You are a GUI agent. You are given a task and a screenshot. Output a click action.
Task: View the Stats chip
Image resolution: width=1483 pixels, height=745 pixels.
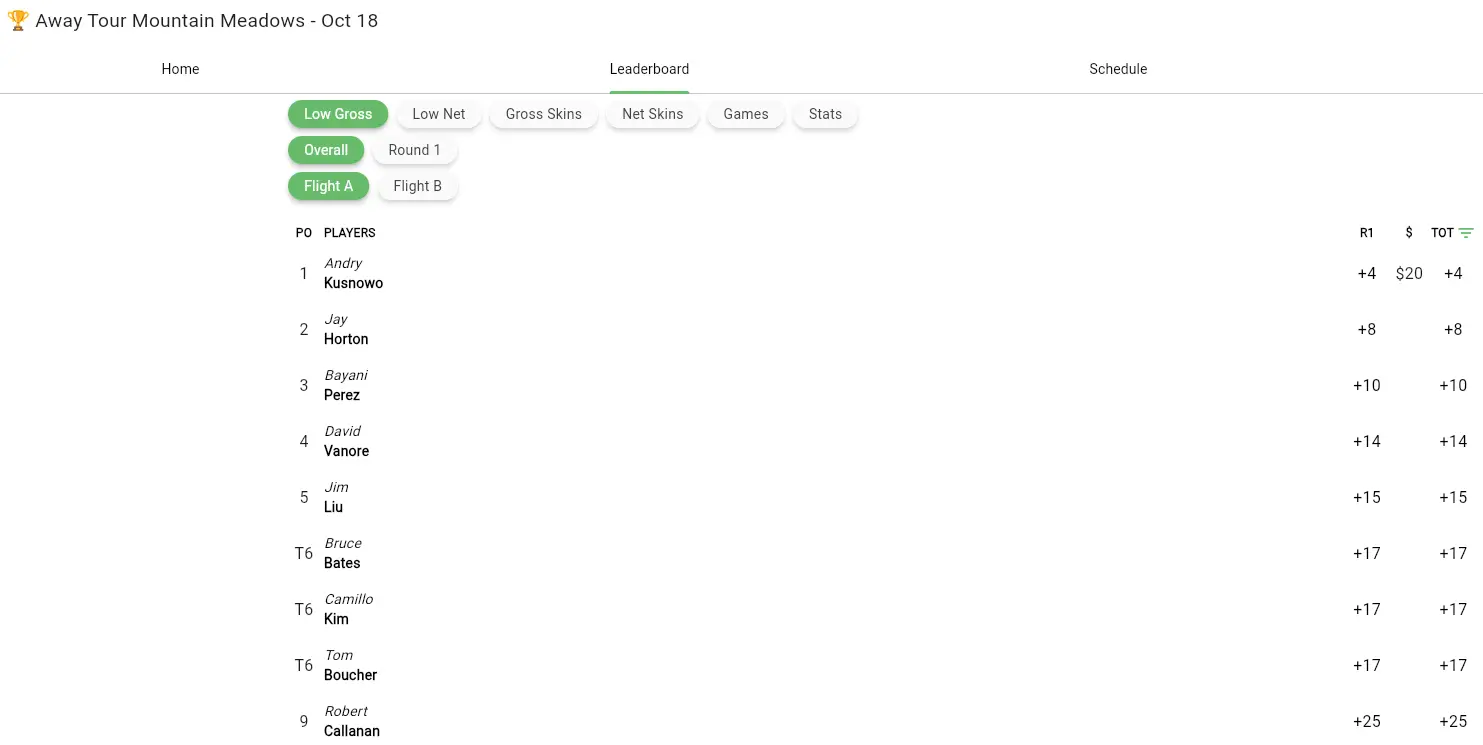pyautogui.click(x=825, y=114)
